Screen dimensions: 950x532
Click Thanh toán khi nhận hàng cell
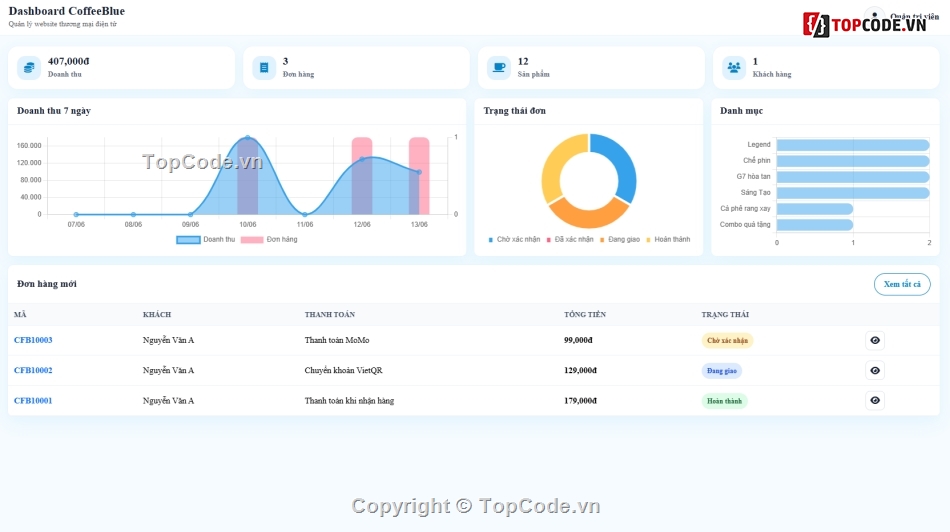[349, 401]
